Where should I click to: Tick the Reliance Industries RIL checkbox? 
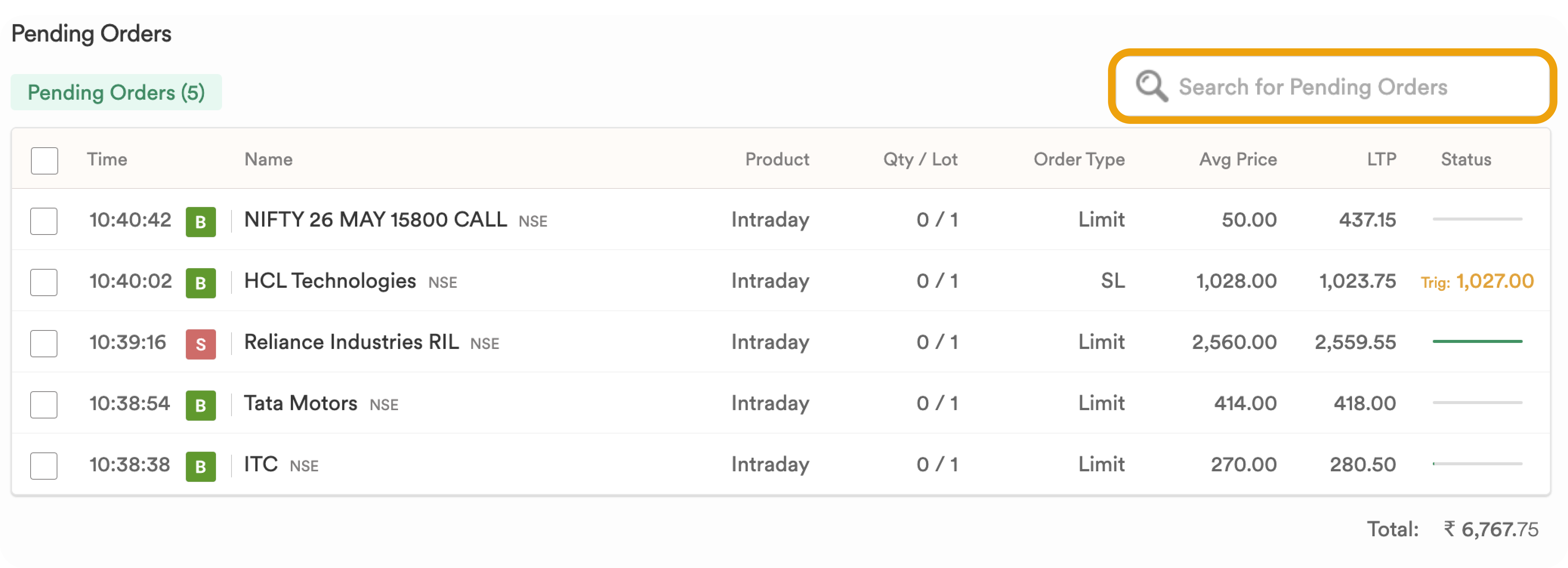44,343
